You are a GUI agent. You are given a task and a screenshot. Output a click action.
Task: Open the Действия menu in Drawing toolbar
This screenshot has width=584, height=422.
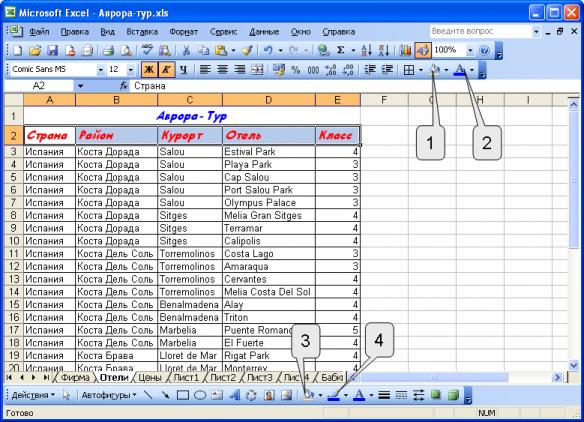click(33, 395)
